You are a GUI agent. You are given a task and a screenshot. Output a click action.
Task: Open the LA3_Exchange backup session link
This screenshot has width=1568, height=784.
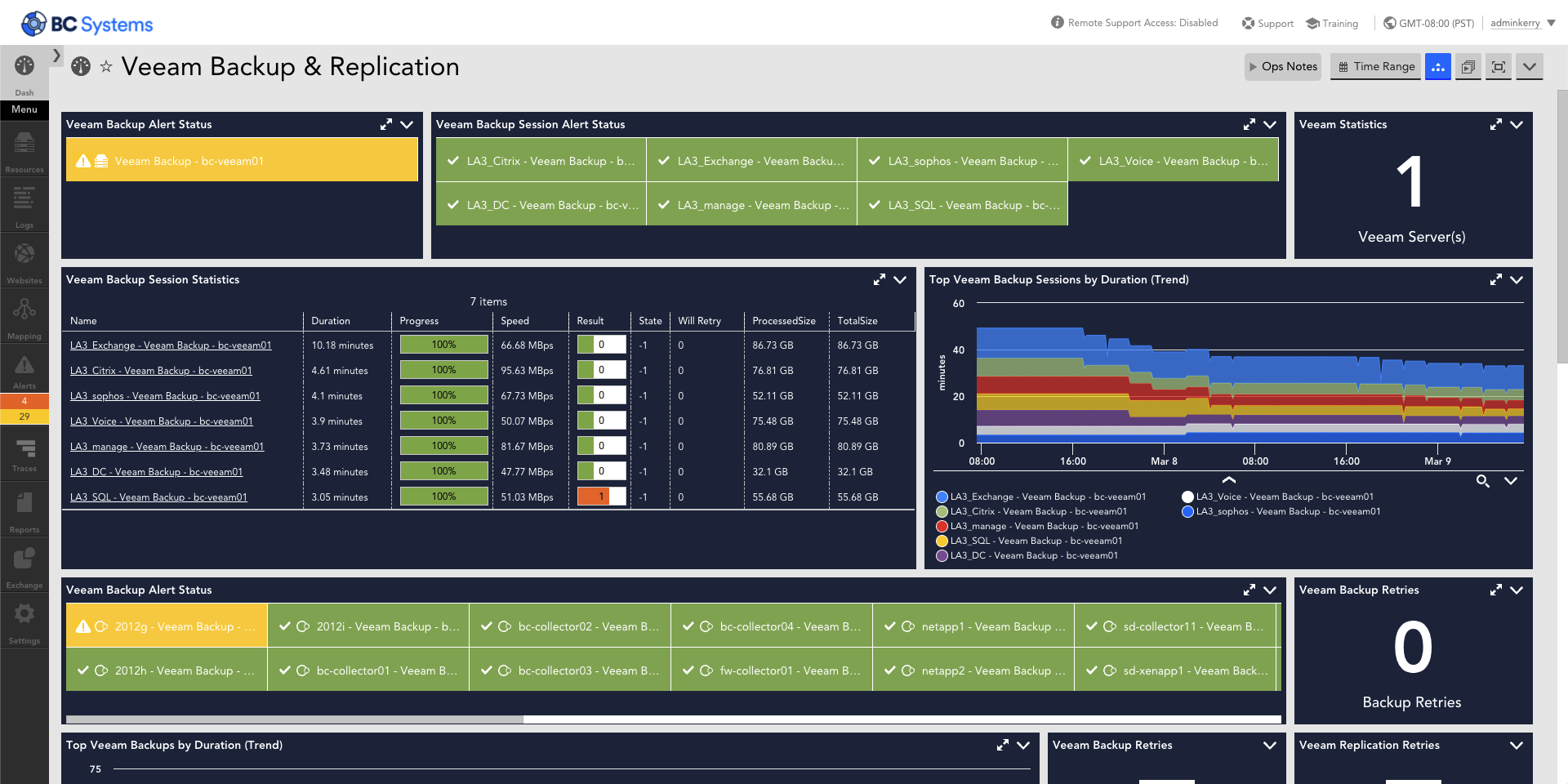pyautogui.click(x=171, y=345)
